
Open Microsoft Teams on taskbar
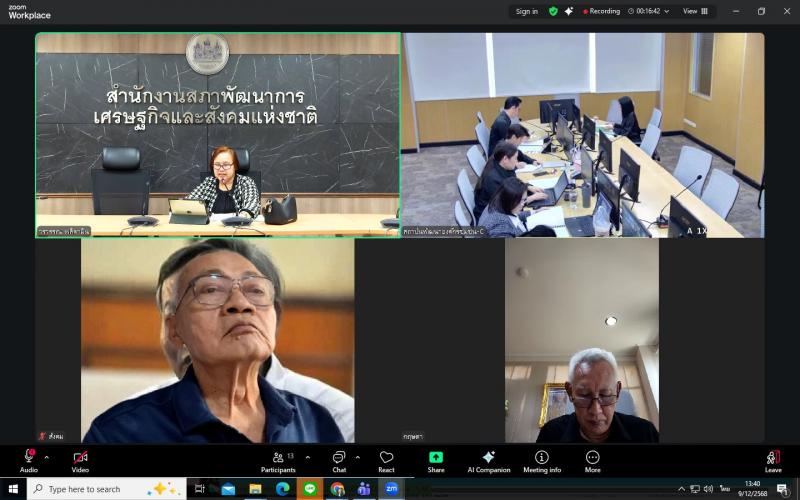coord(364,489)
